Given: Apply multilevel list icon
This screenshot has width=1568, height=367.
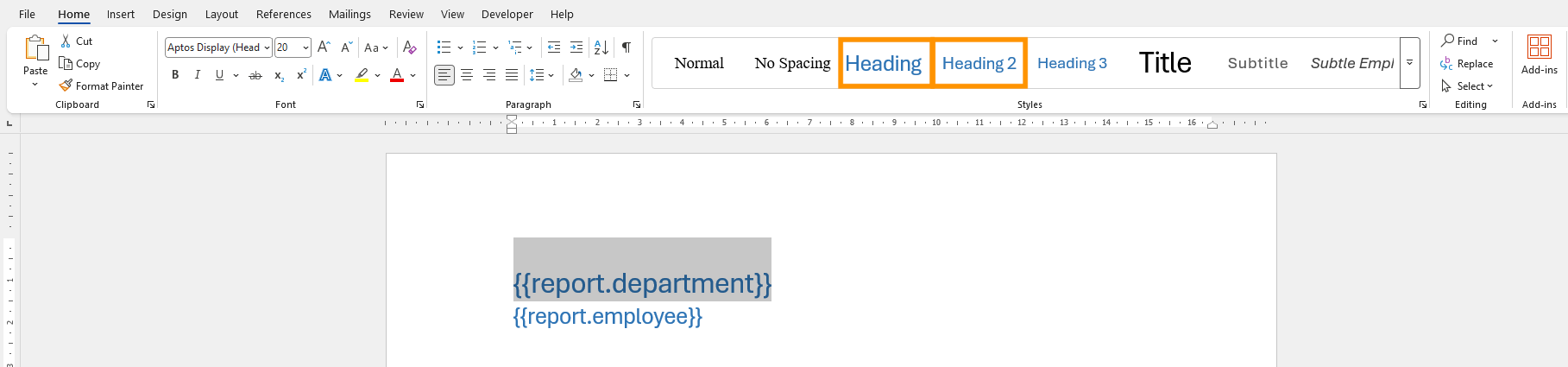Looking at the screenshot, I should tap(515, 47).
